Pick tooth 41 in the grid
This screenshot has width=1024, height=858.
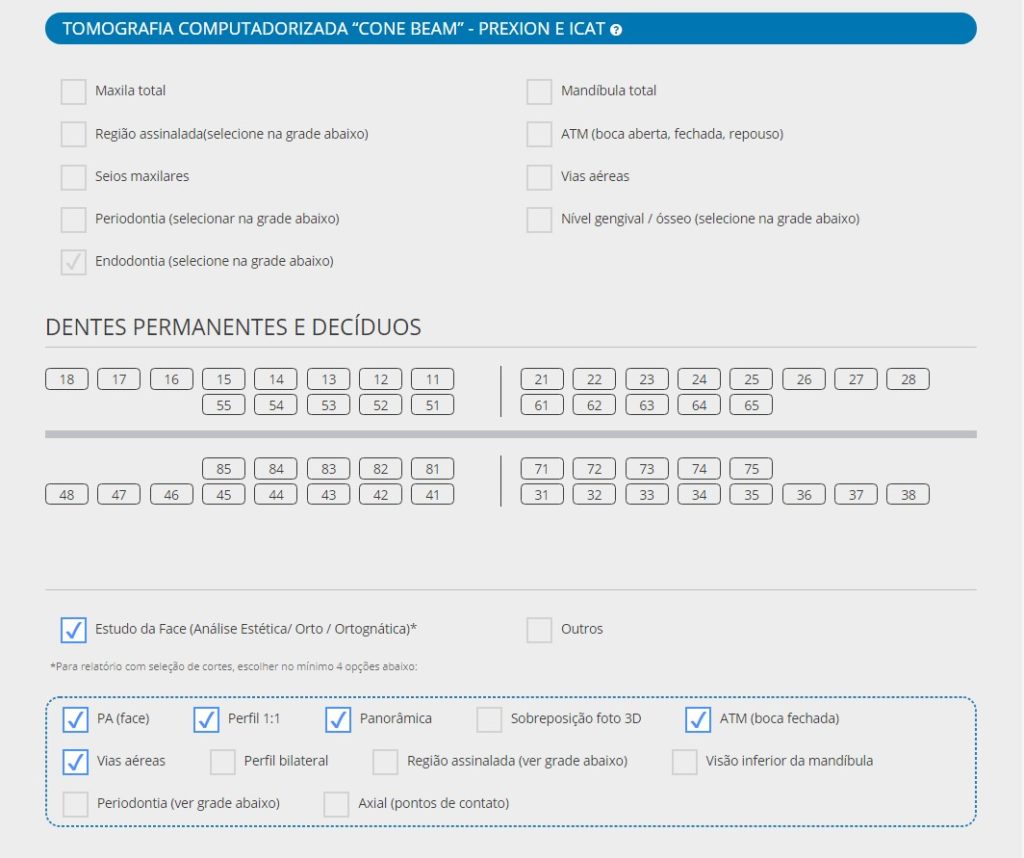click(x=432, y=495)
